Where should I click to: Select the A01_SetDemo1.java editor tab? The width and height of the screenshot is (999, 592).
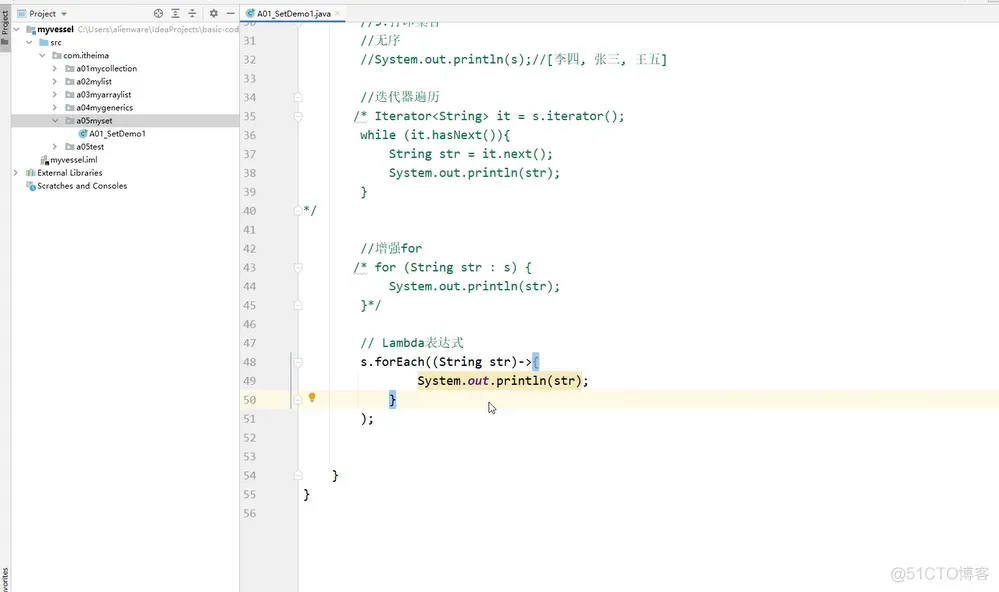(x=293, y=13)
